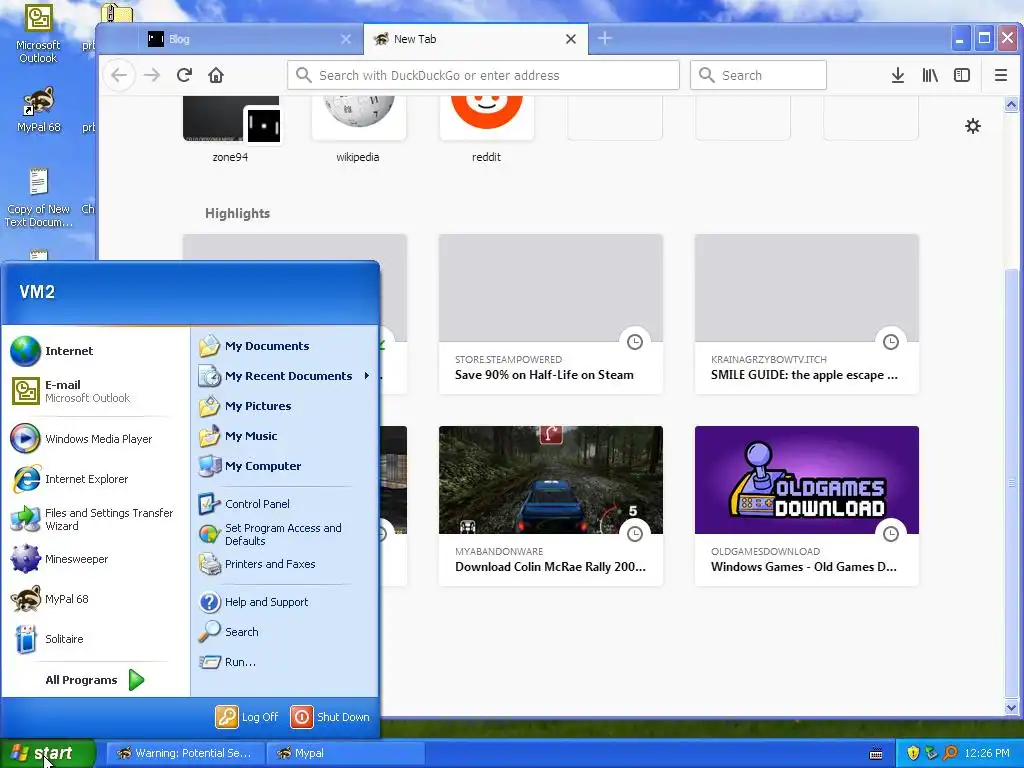Click the browser Forward arrow

coord(152,75)
